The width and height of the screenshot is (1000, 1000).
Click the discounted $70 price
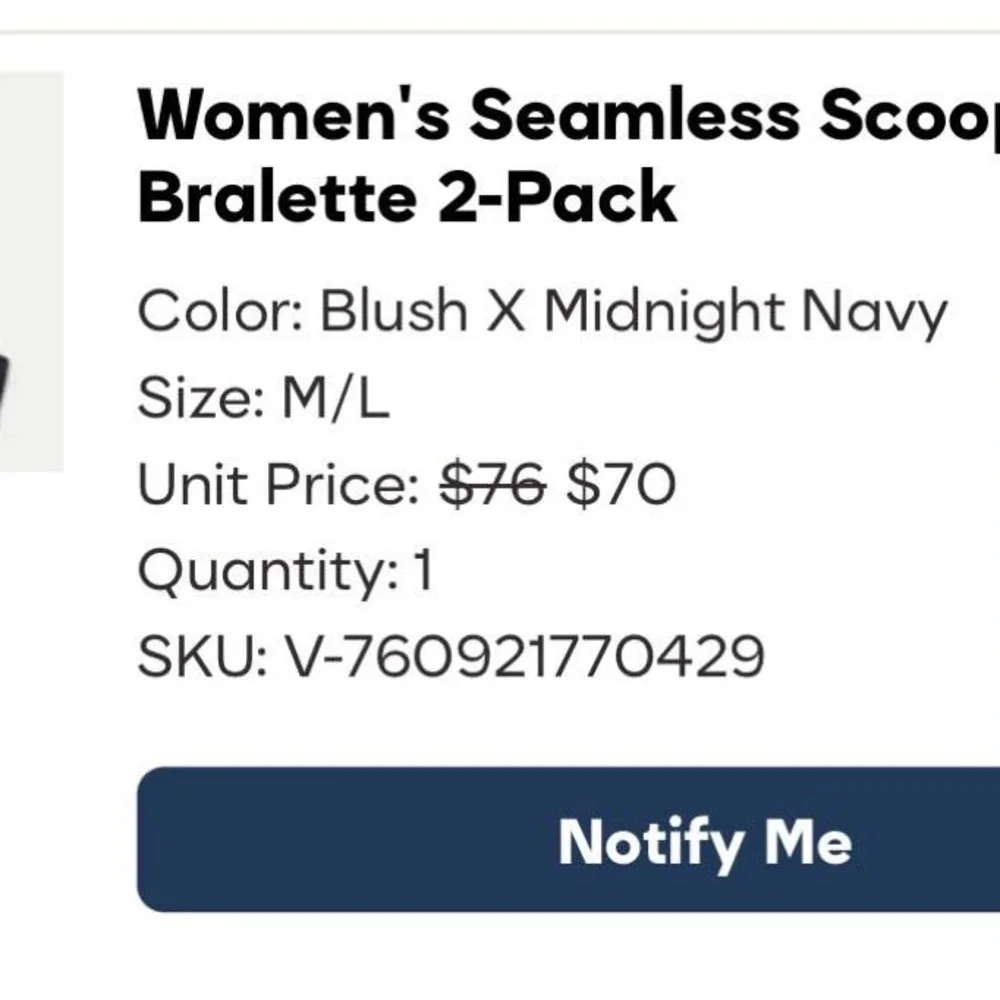tap(621, 486)
